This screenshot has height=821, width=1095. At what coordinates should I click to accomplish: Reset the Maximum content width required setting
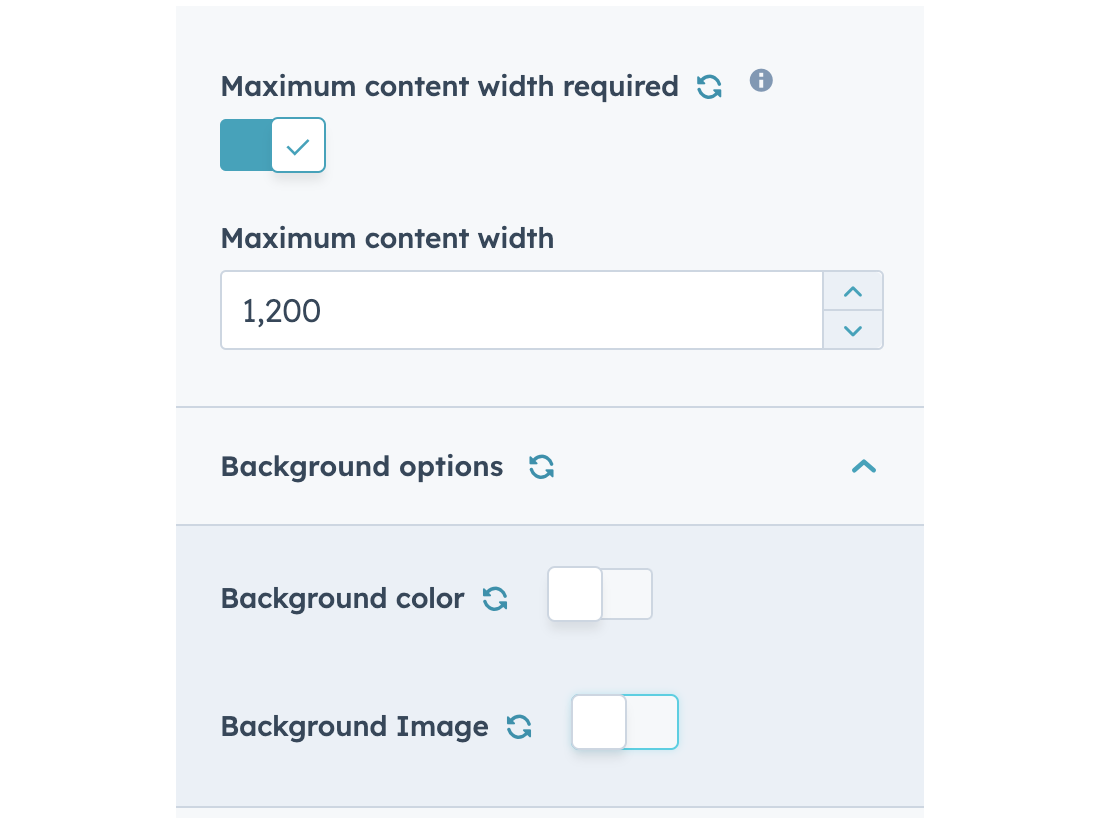pos(710,87)
